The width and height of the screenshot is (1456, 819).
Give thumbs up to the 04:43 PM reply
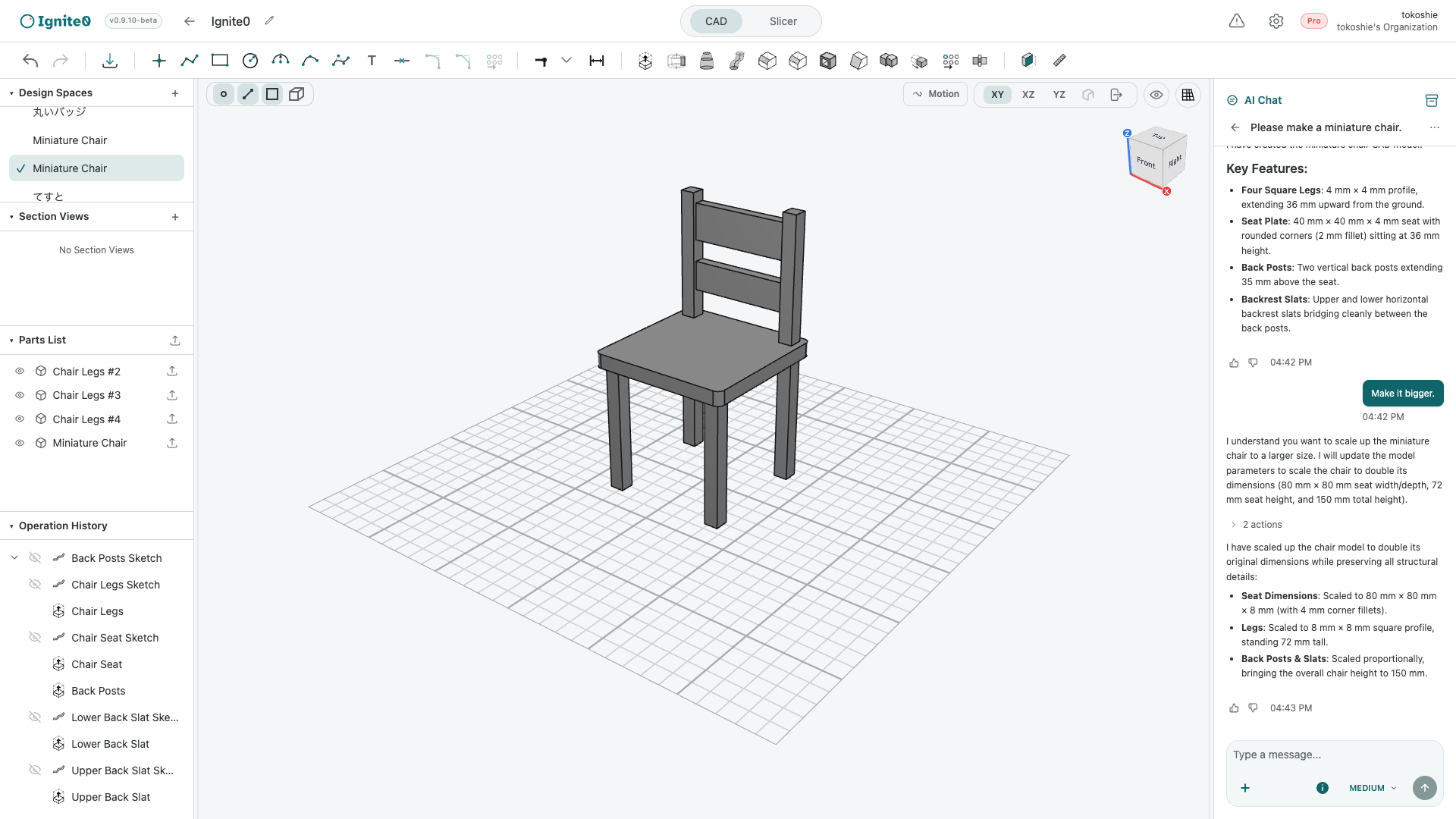click(x=1234, y=708)
